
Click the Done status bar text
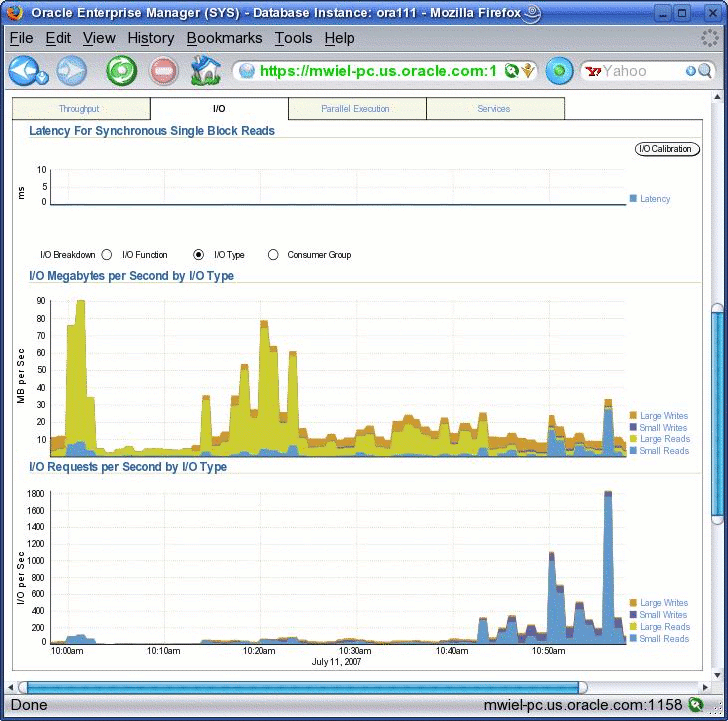tap(29, 705)
